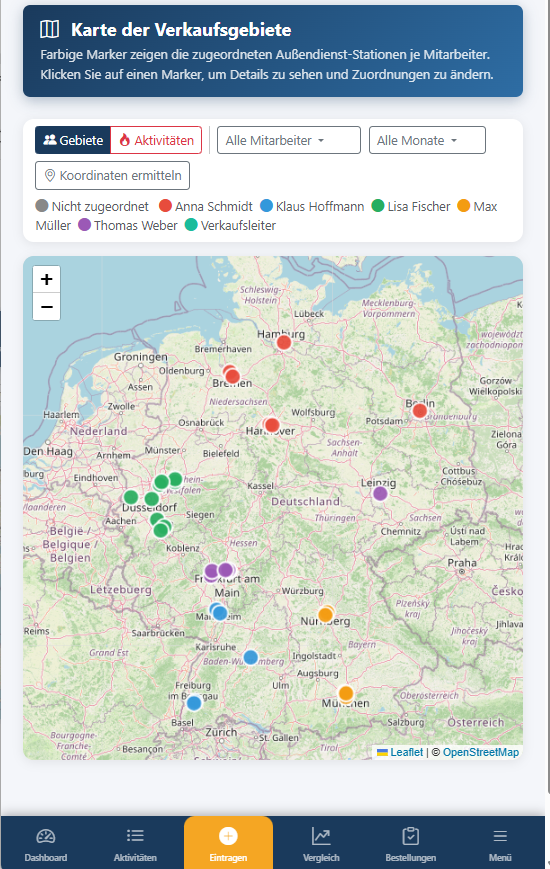Select the orange marker at München
The image size is (550, 869).
[x=346, y=693]
